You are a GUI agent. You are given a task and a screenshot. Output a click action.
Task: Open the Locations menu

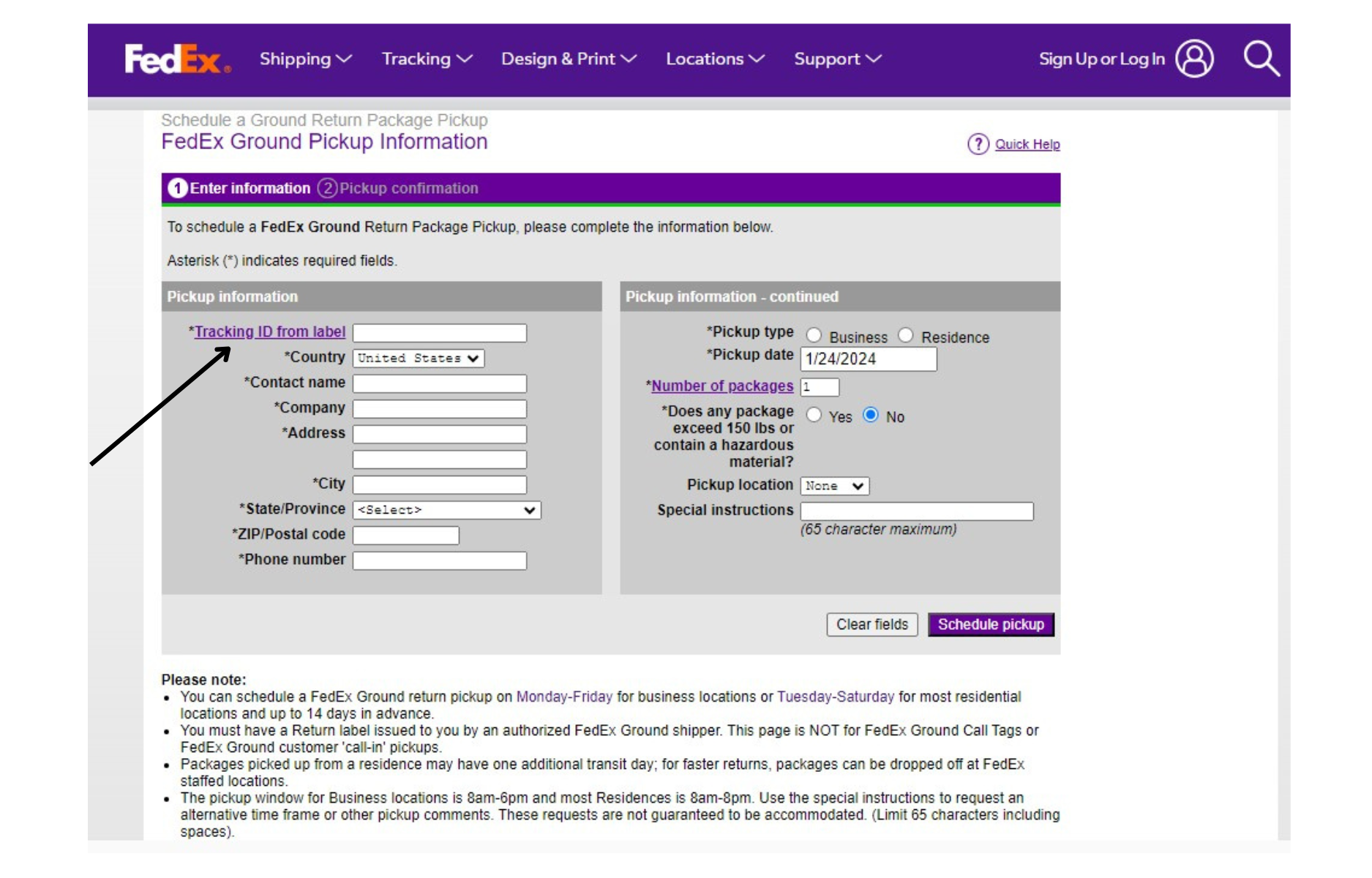point(715,59)
